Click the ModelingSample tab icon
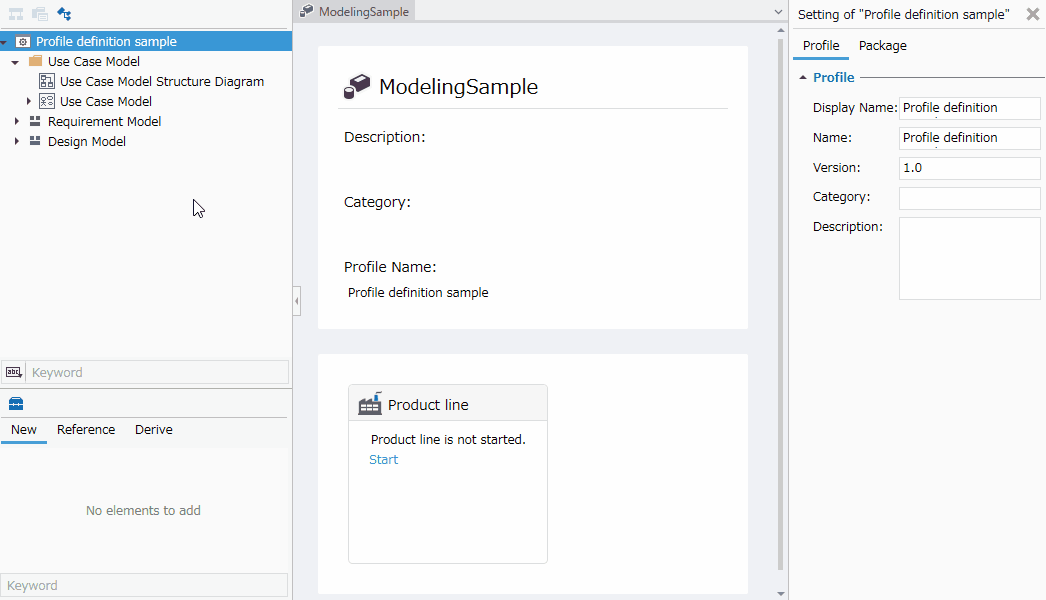1046x600 pixels. tap(306, 11)
